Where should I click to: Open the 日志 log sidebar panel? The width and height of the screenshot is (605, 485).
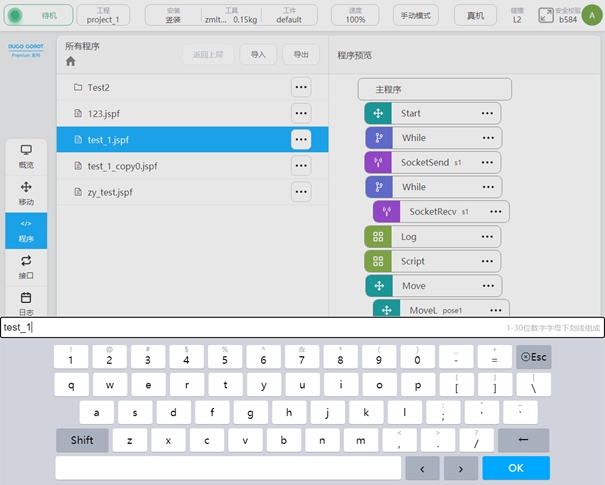26,301
